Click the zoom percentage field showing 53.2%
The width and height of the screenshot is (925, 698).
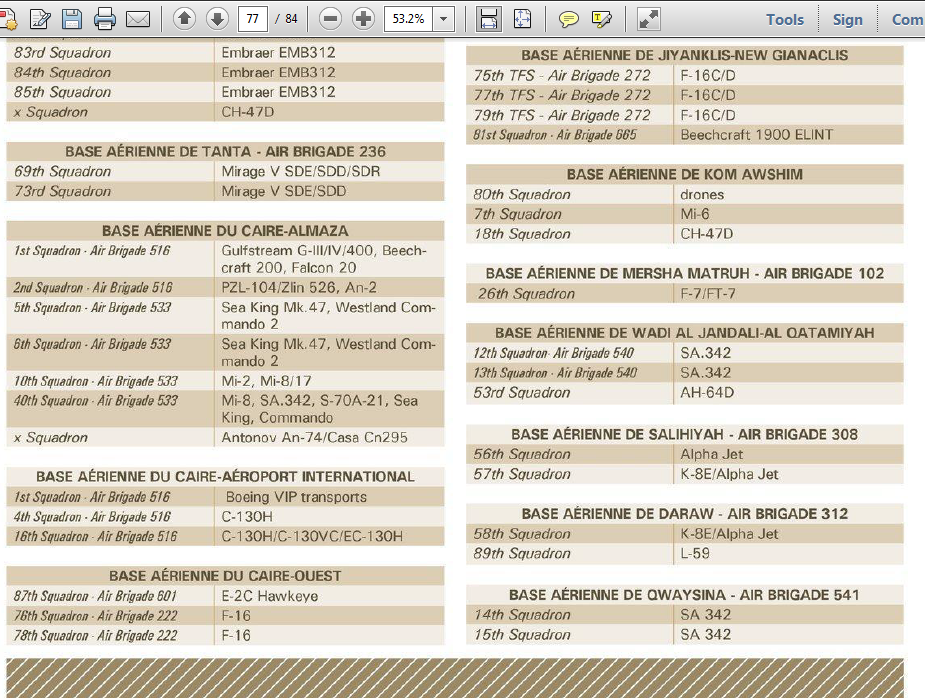click(x=408, y=19)
